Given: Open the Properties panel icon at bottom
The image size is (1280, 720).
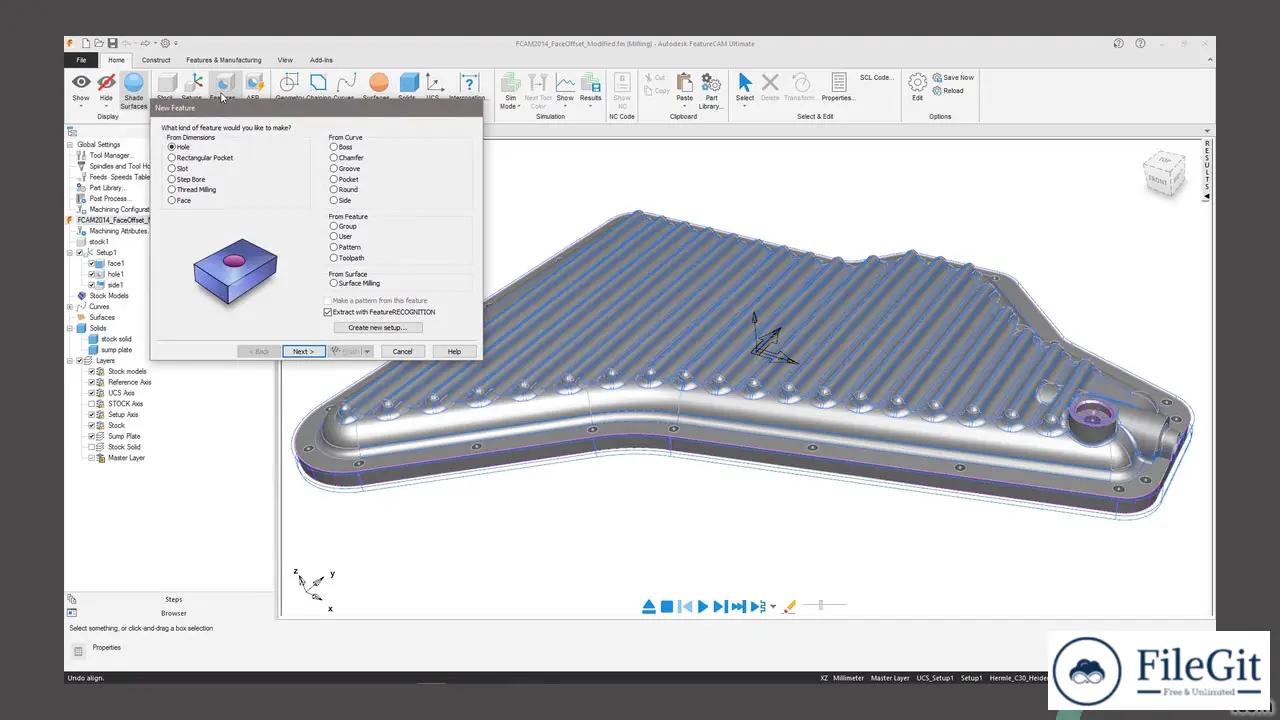Looking at the screenshot, I should coord(78,651).
